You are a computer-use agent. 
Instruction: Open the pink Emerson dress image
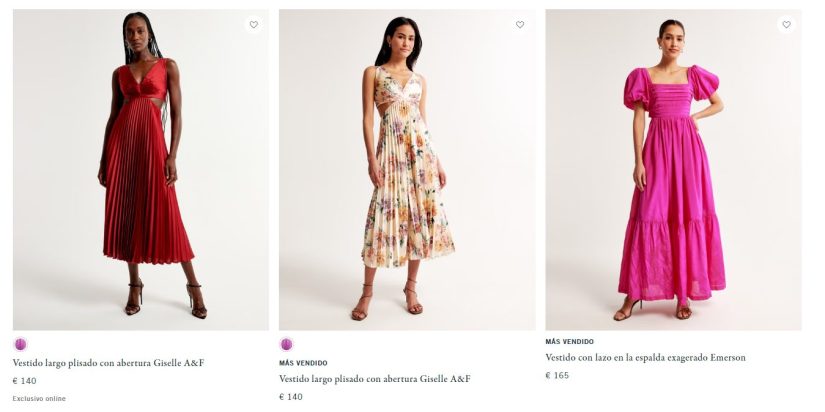click(x=673, y=170)
